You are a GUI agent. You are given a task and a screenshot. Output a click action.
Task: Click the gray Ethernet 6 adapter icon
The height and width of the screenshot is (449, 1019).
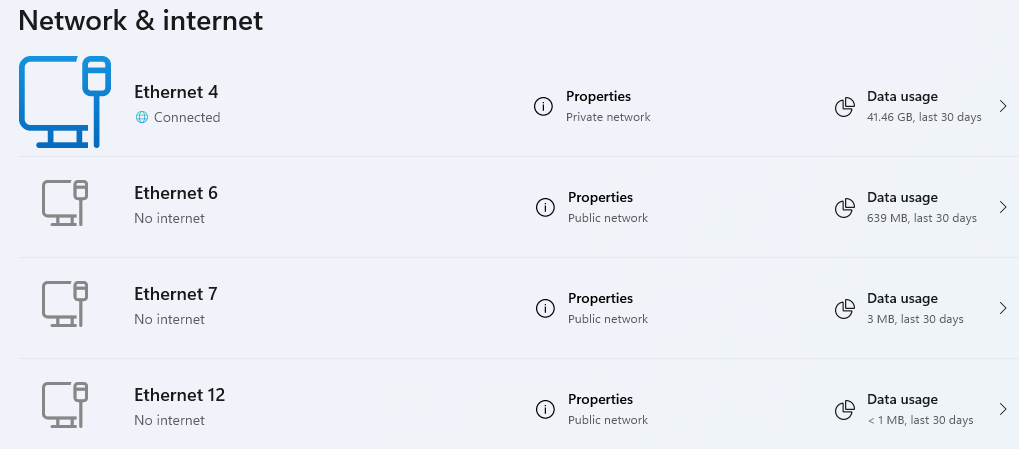pyautogui.click(x=65, y=202)
